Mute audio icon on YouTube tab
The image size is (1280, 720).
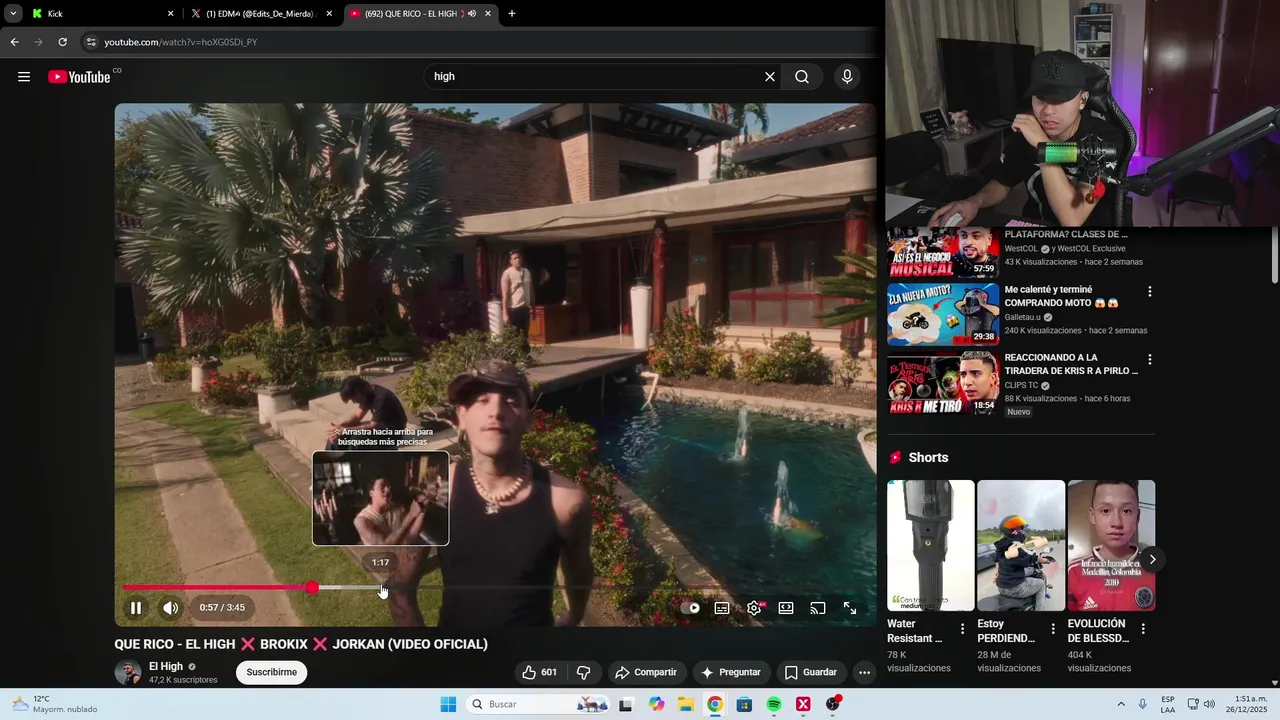[472, 14]
